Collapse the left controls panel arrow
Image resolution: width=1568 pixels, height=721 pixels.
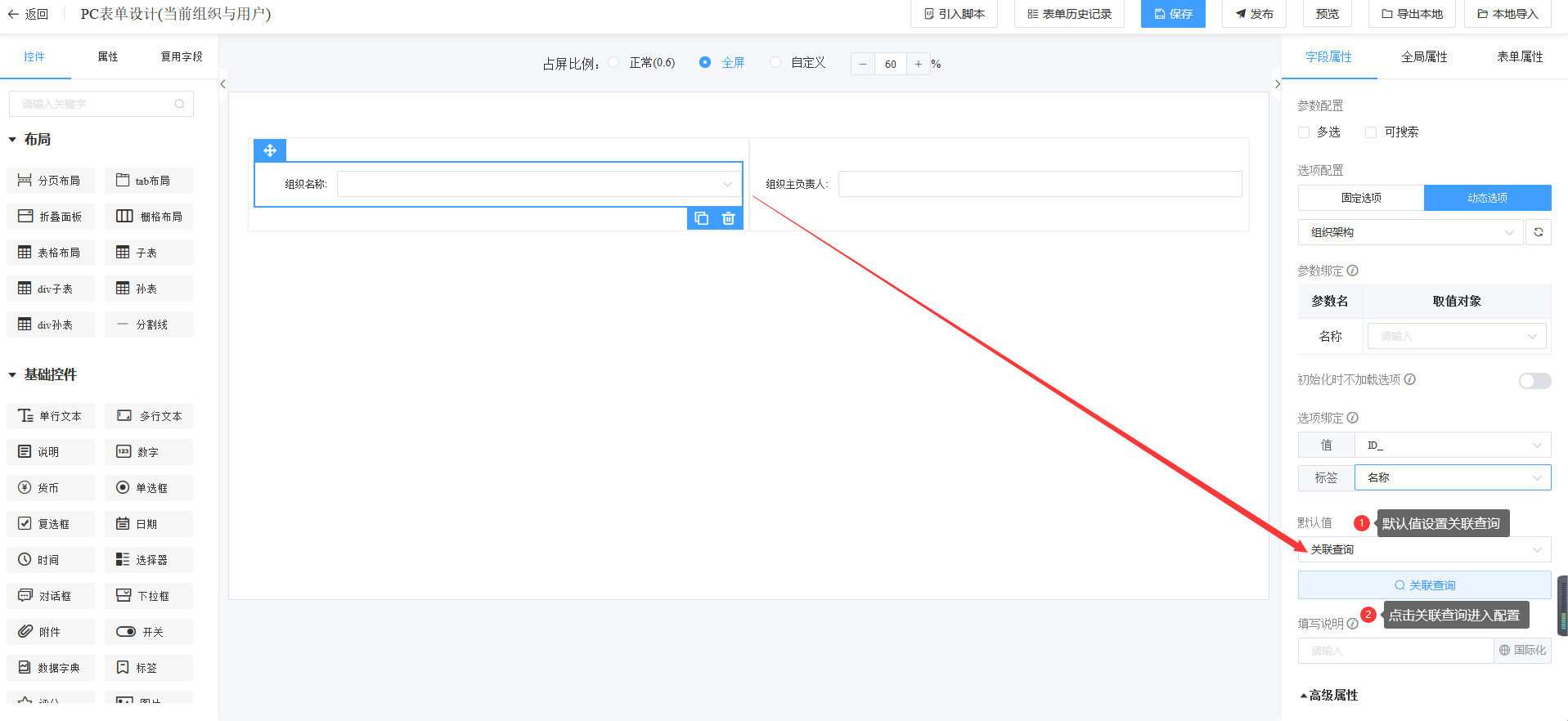click(222, 84)
